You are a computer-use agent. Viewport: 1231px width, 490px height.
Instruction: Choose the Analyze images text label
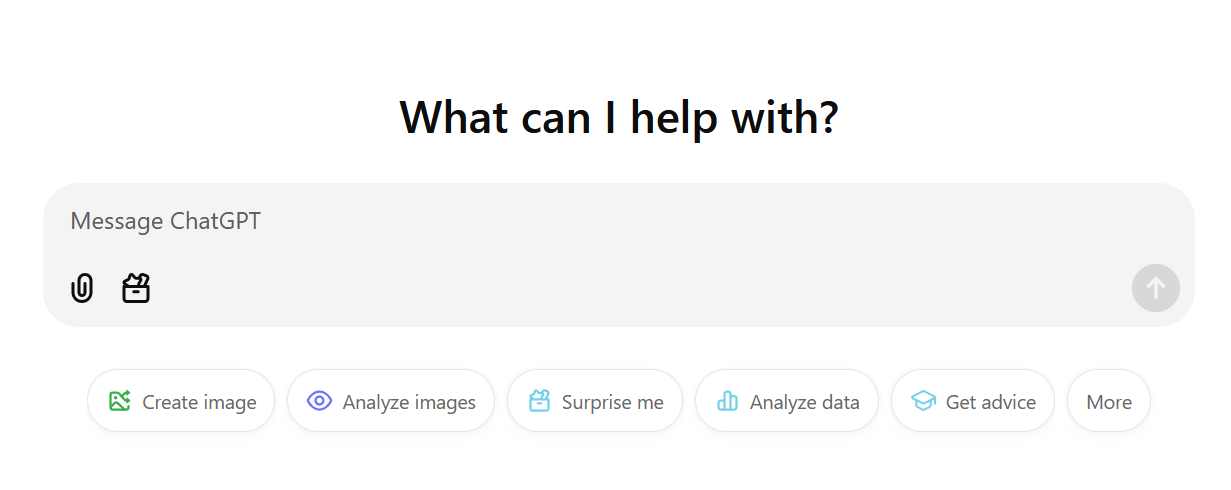[409, 402]
